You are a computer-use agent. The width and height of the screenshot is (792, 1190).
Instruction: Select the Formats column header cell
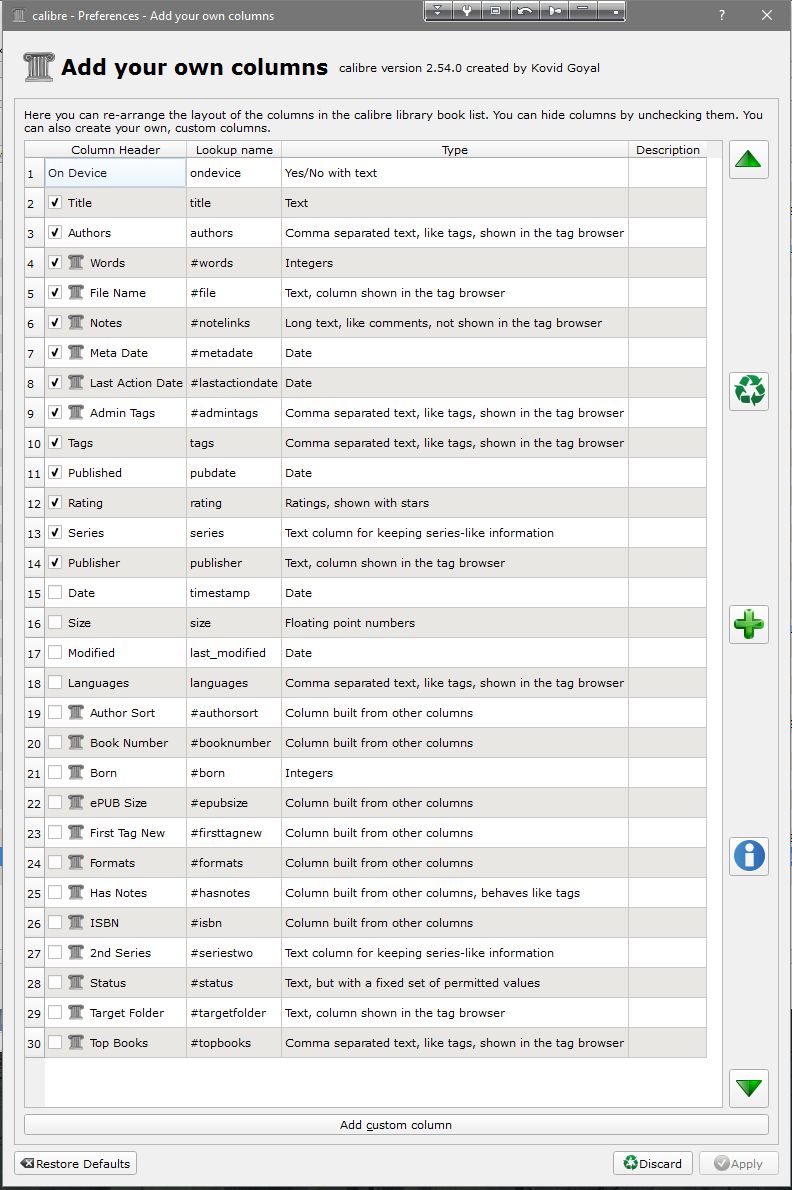[115, 863]
